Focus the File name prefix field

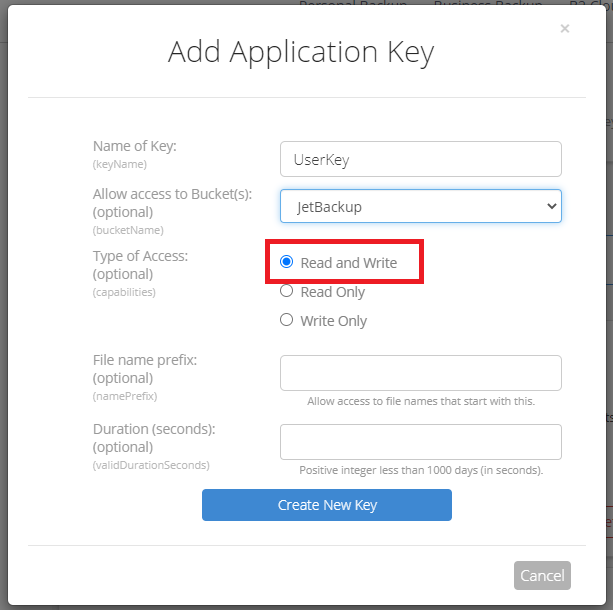pos(420,373)
